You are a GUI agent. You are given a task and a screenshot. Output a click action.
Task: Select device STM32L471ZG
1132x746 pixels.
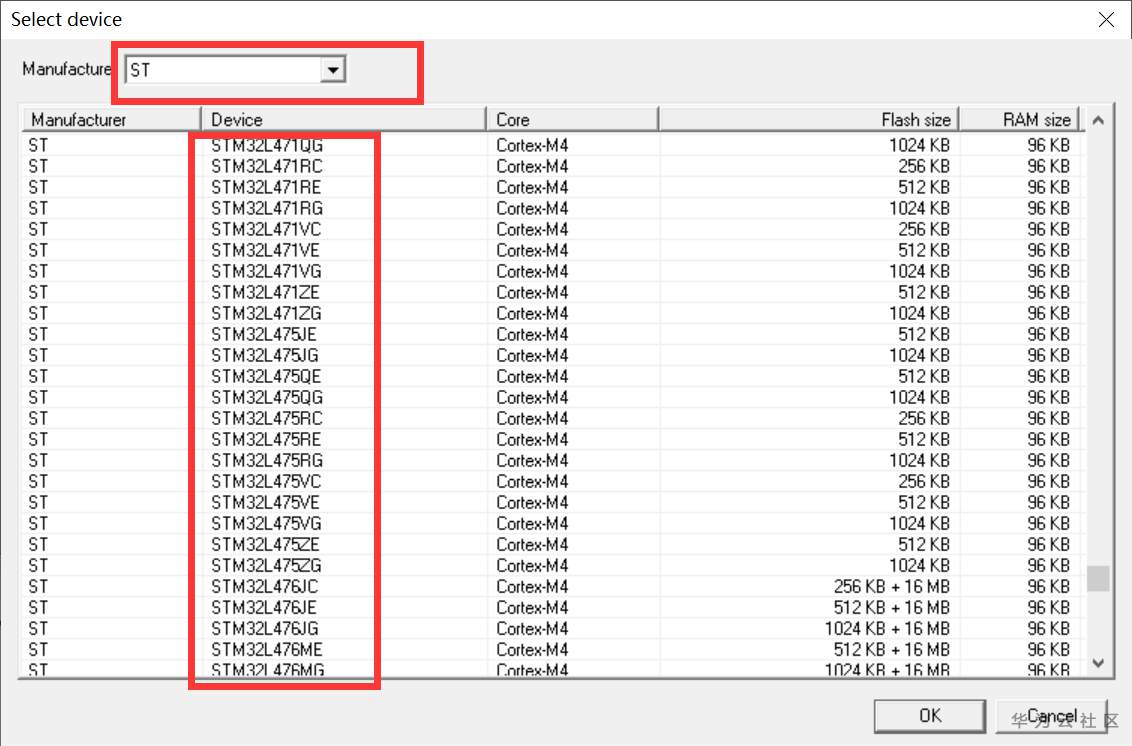pyautogui.click(x=266, y=313)
